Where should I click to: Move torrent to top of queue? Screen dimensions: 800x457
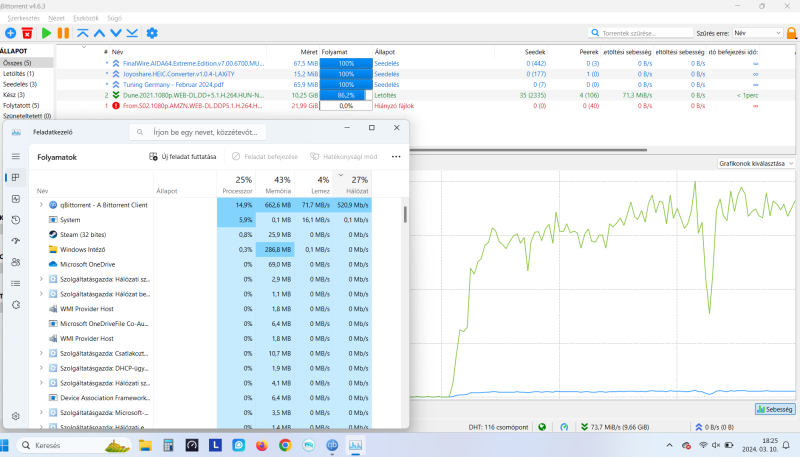[83, 33]
